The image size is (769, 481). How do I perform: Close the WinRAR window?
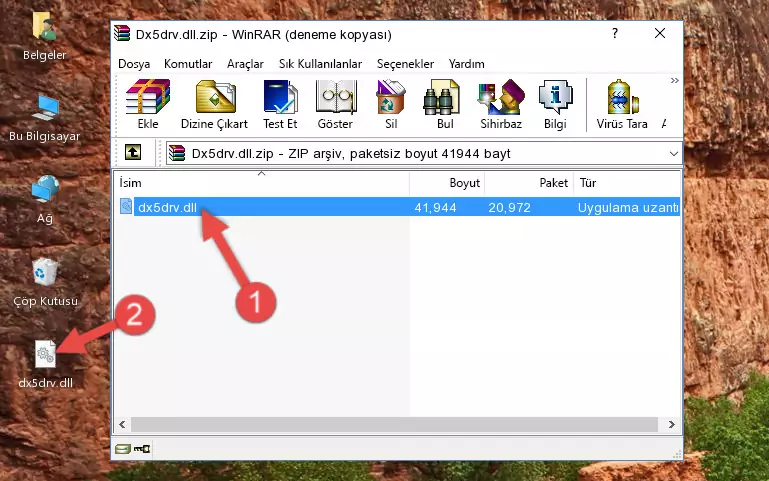[x=660, y=33]
